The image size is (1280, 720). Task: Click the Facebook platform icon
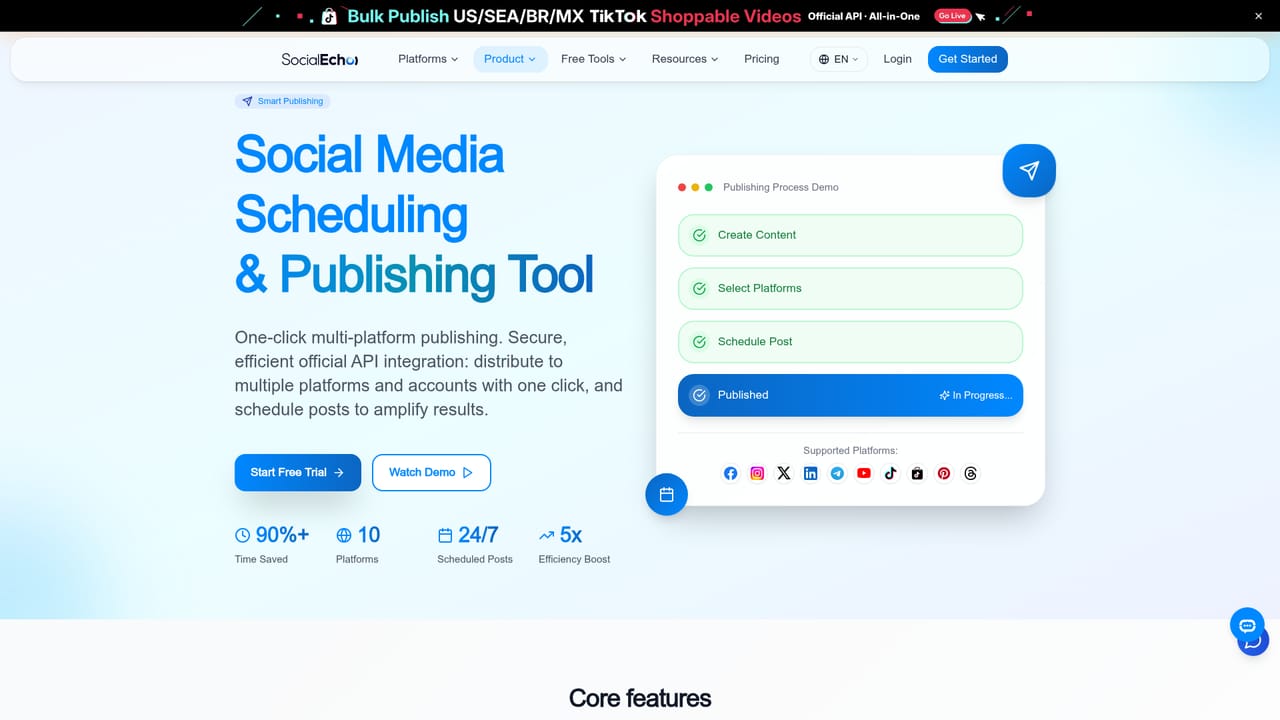(730, 473)
